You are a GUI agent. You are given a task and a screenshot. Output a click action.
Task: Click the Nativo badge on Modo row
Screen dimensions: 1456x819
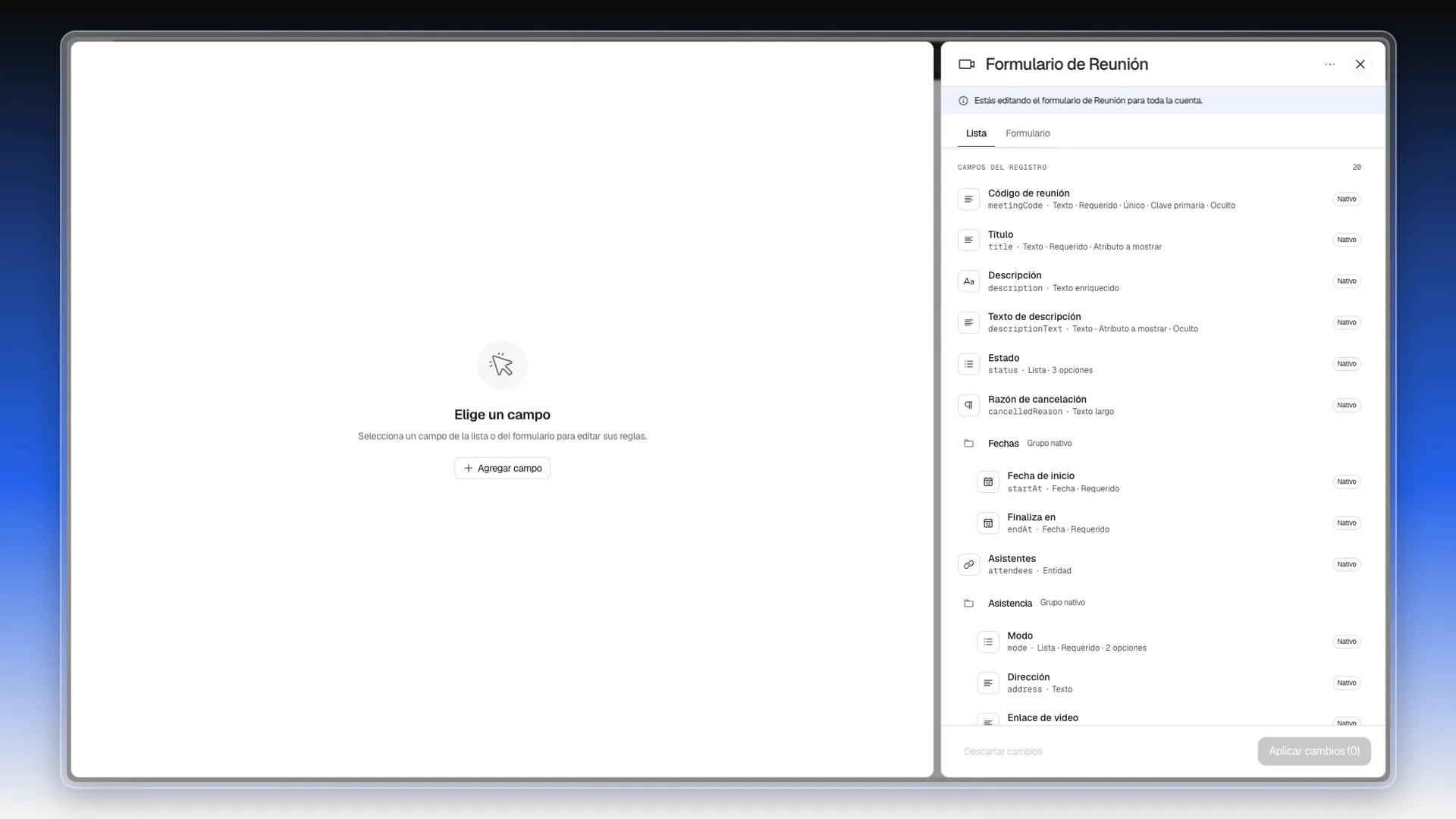pyautogui.click(x=1346, y=642)
